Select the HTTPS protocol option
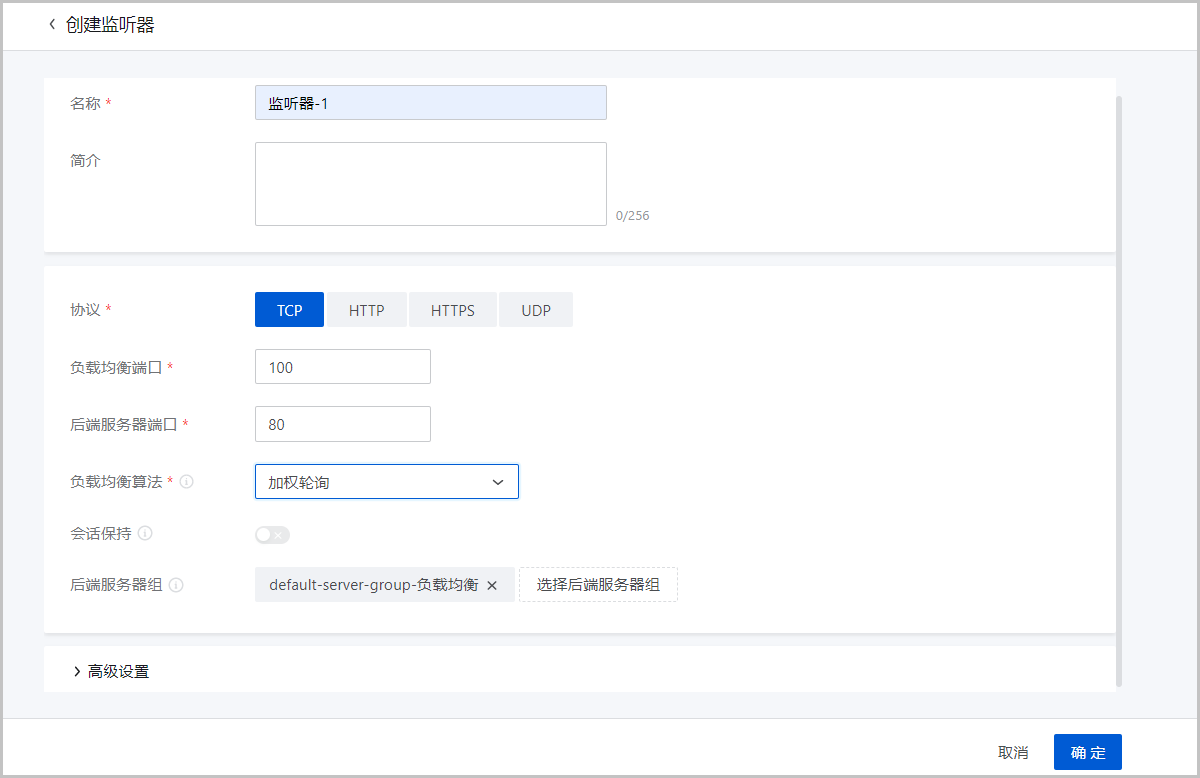This screenshot has width=1200, height=778. tap(452, 310)
